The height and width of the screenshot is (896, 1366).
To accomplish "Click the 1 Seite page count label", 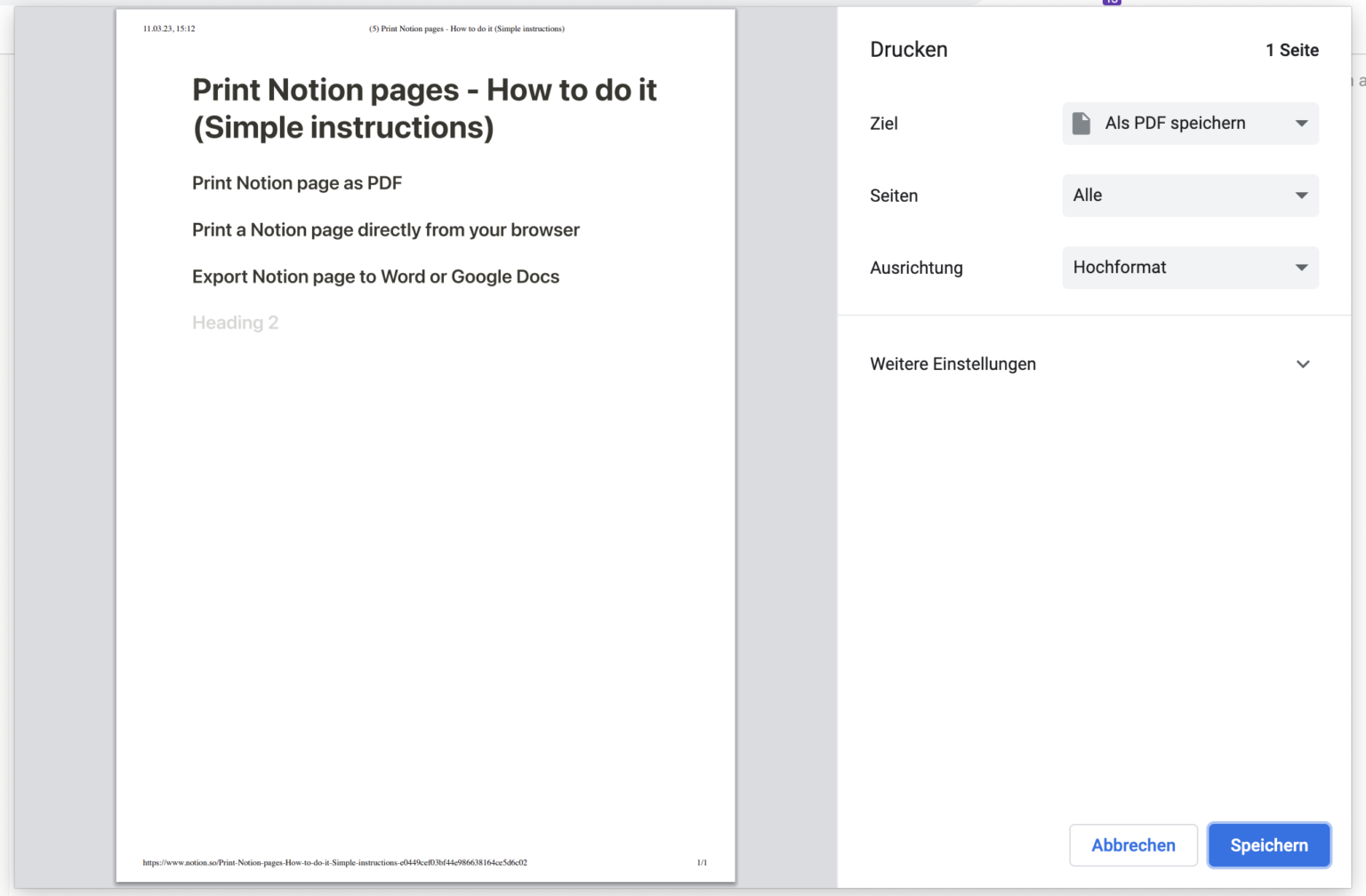I will coord(1292,51).
